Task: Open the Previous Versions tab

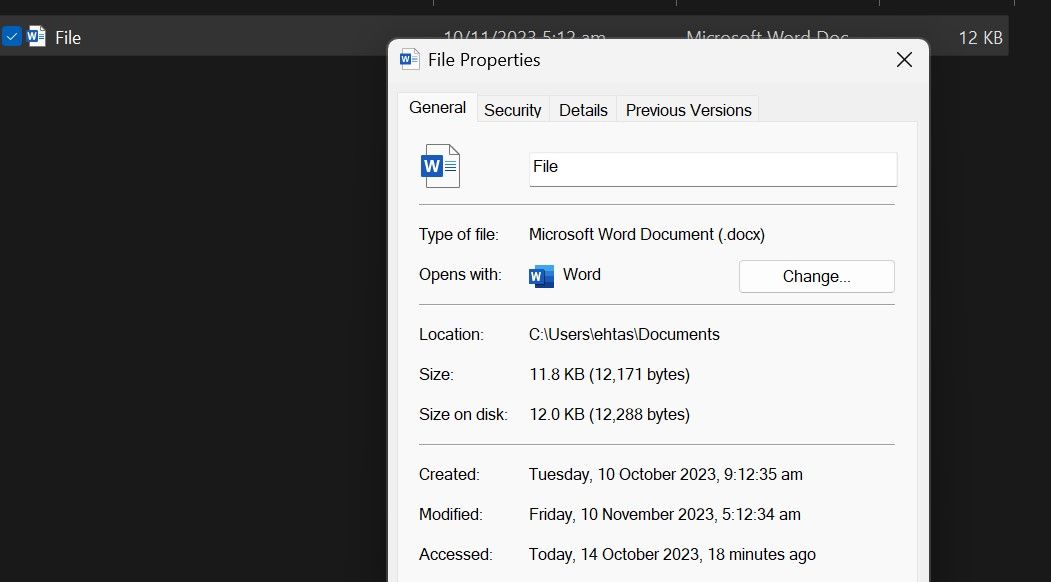Action: 688,110
